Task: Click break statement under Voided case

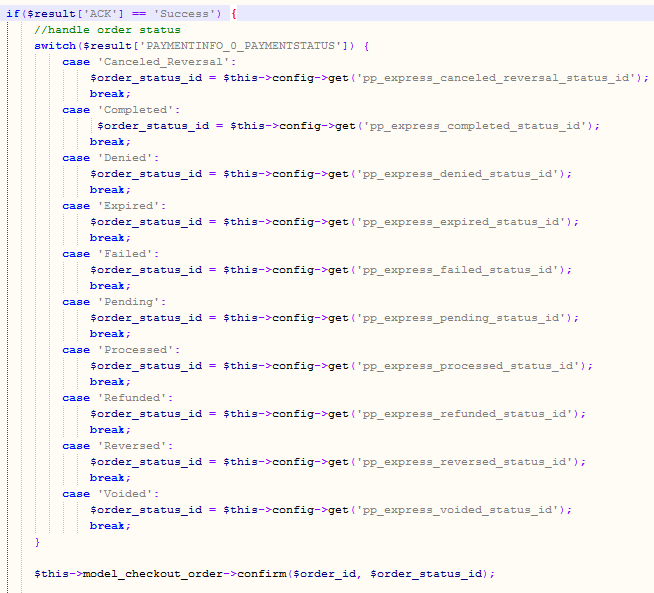Action: click(x=110, y=526)
